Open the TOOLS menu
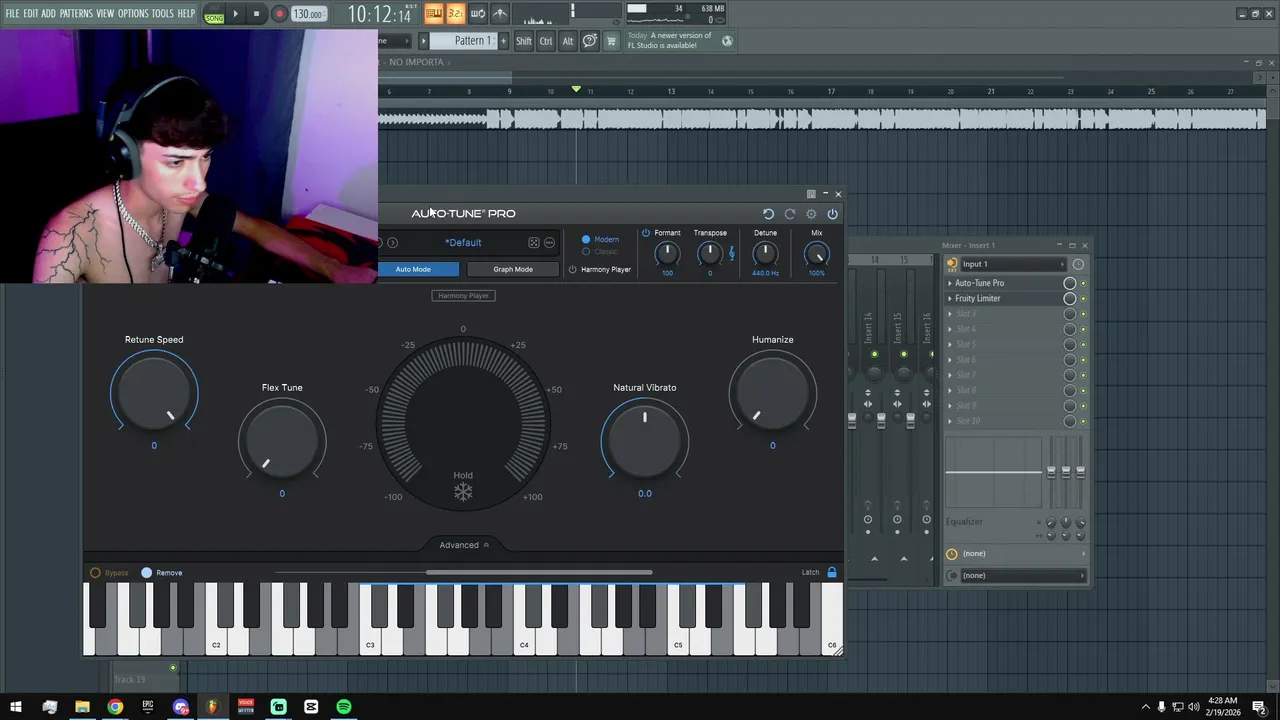The height and width of the screenshot is (720, 1280). (162, 13)
